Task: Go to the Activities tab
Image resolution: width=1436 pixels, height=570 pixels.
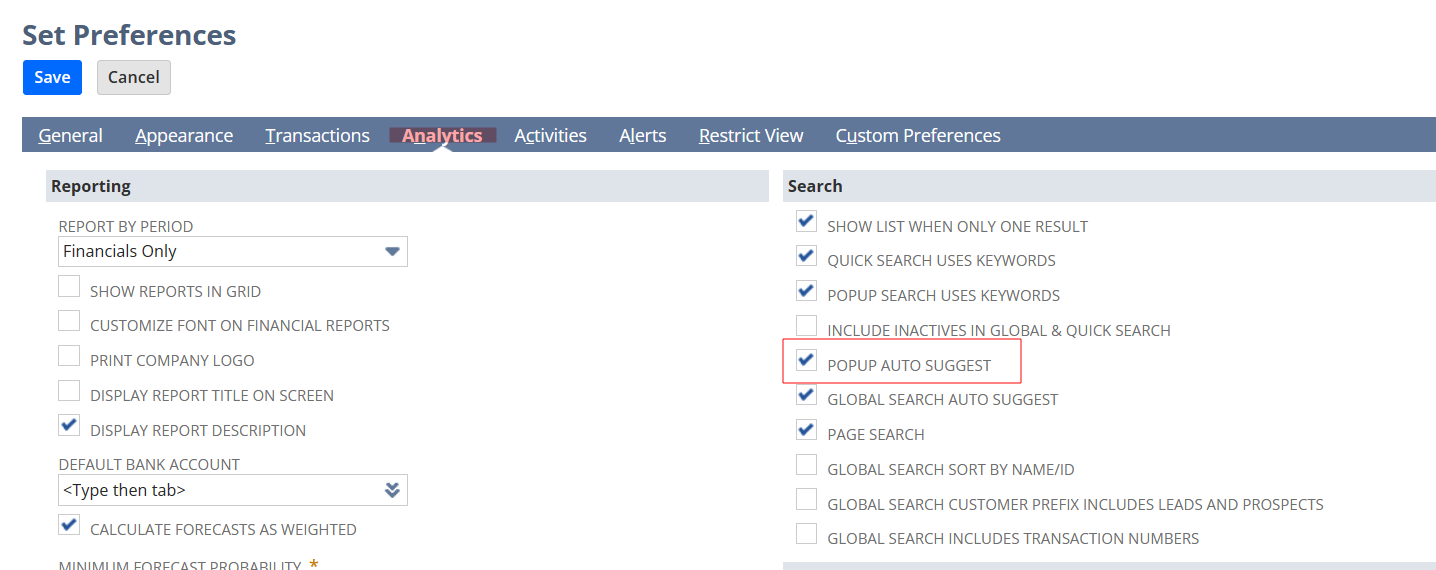Action: coord(550,135)
